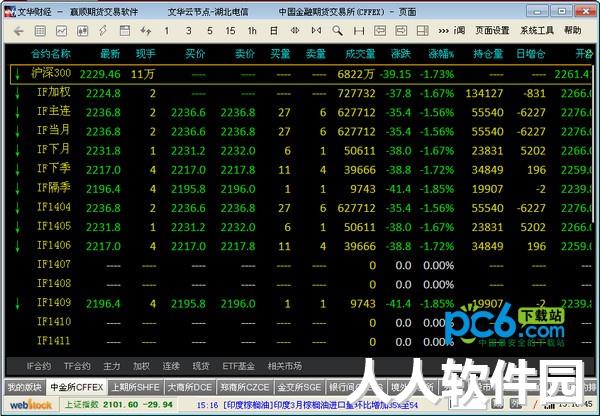Open the 我的板块 tab
This screenshot has height=416, width=600.
point(25,387)
